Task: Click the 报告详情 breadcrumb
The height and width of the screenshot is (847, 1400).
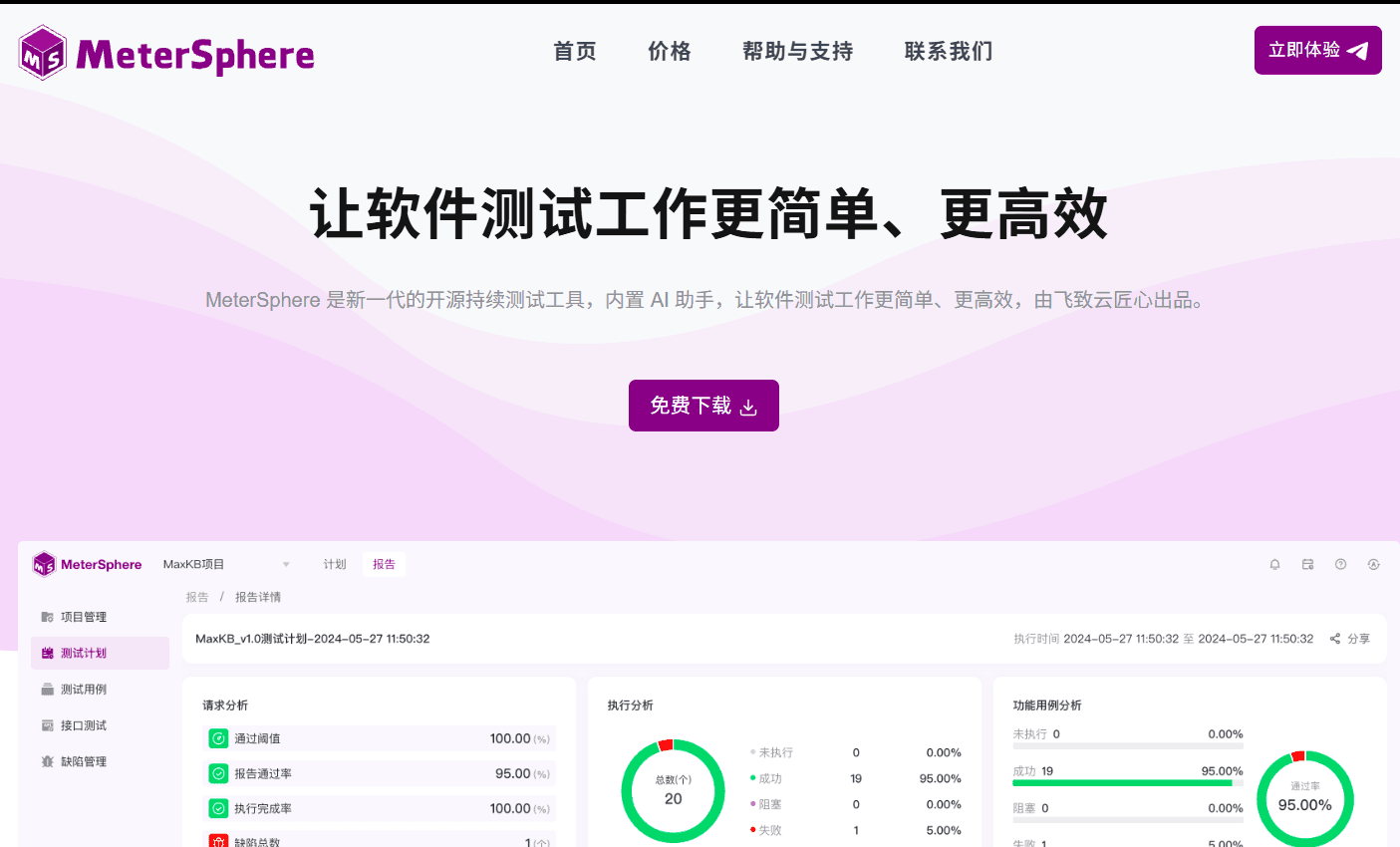Action: [x=258, y=597]
